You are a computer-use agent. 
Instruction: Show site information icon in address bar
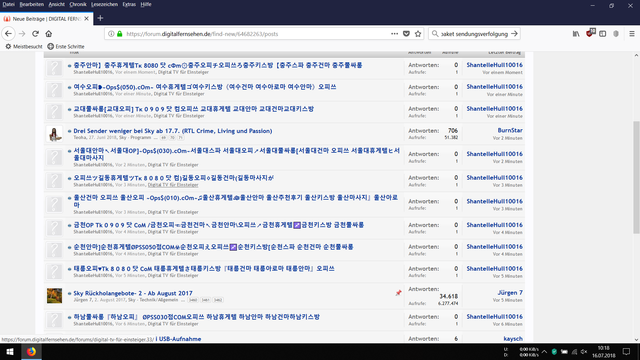tap(111, 34)
